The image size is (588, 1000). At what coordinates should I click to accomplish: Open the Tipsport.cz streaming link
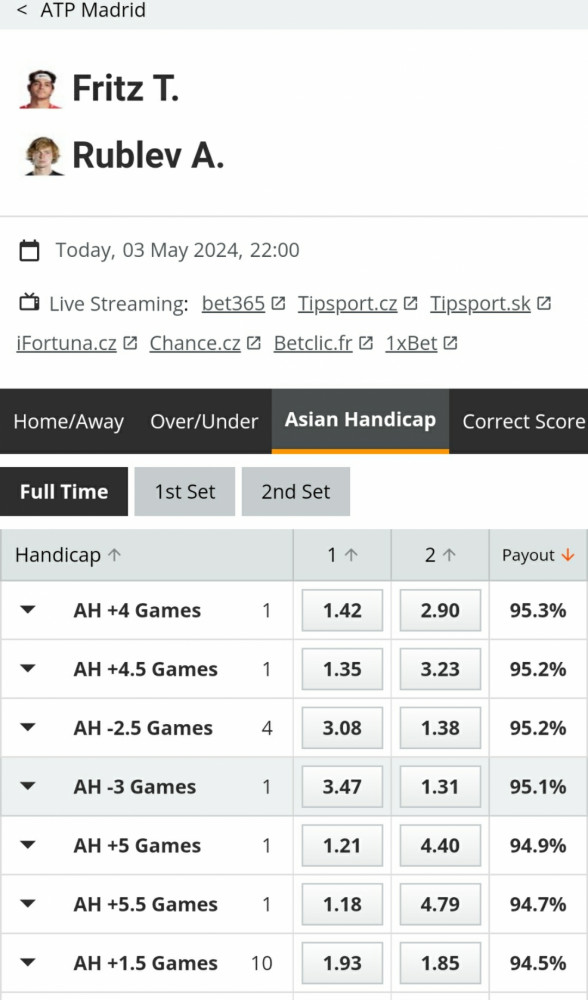(x=348, y=304)
